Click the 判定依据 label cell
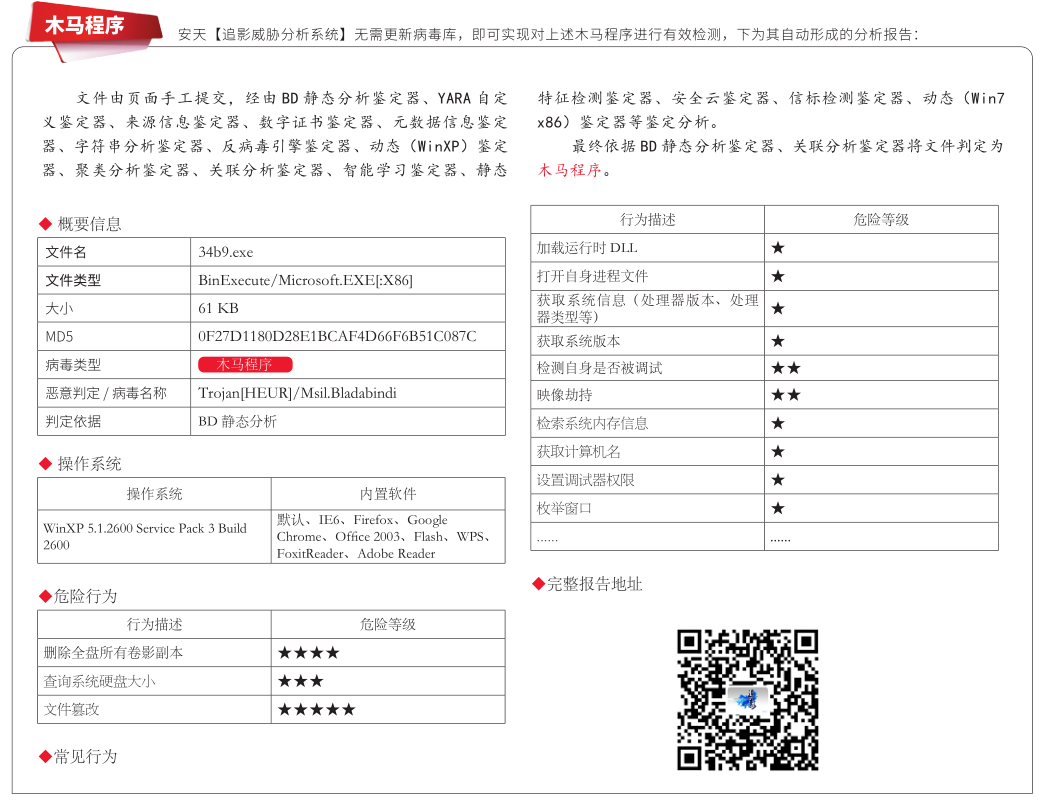The height and width of the screenshot is (807, 1041). [x=114, y=421]
